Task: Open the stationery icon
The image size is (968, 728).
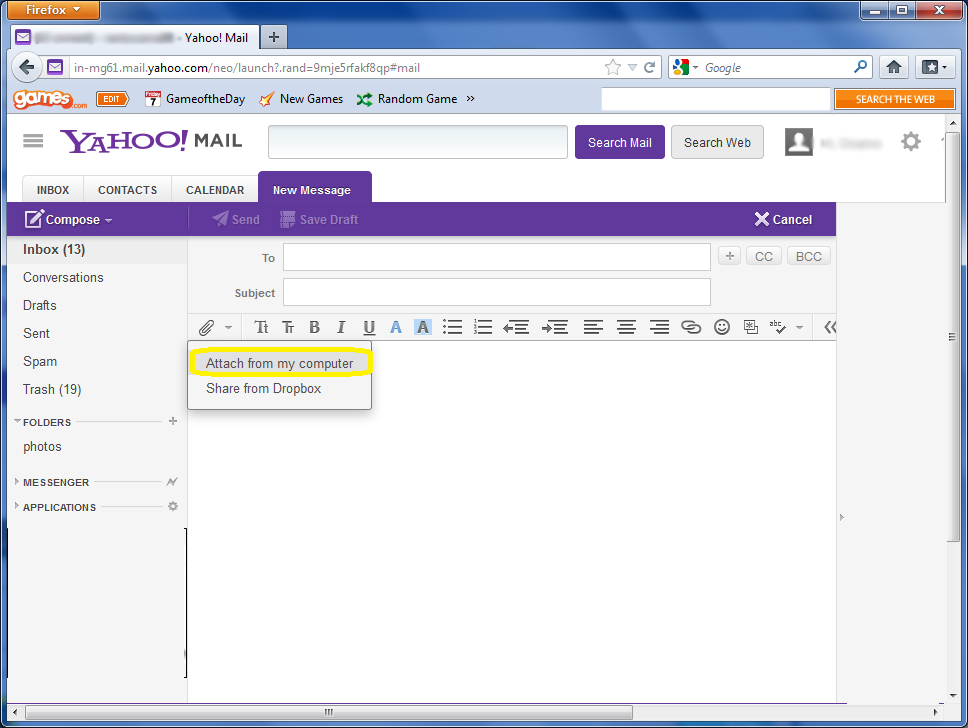Action: point(751,327)
